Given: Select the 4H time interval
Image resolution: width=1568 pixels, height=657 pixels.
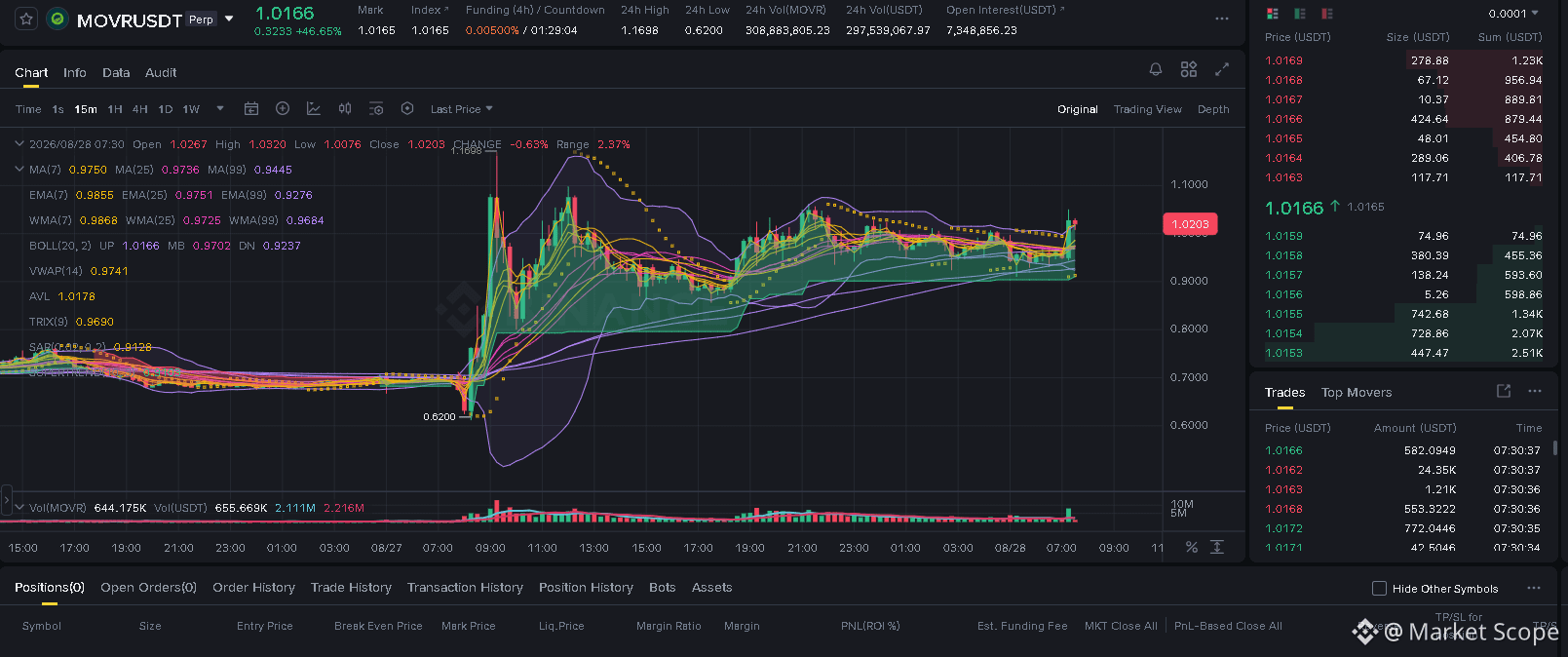Looking at the screenshot, I should (140, 109).
